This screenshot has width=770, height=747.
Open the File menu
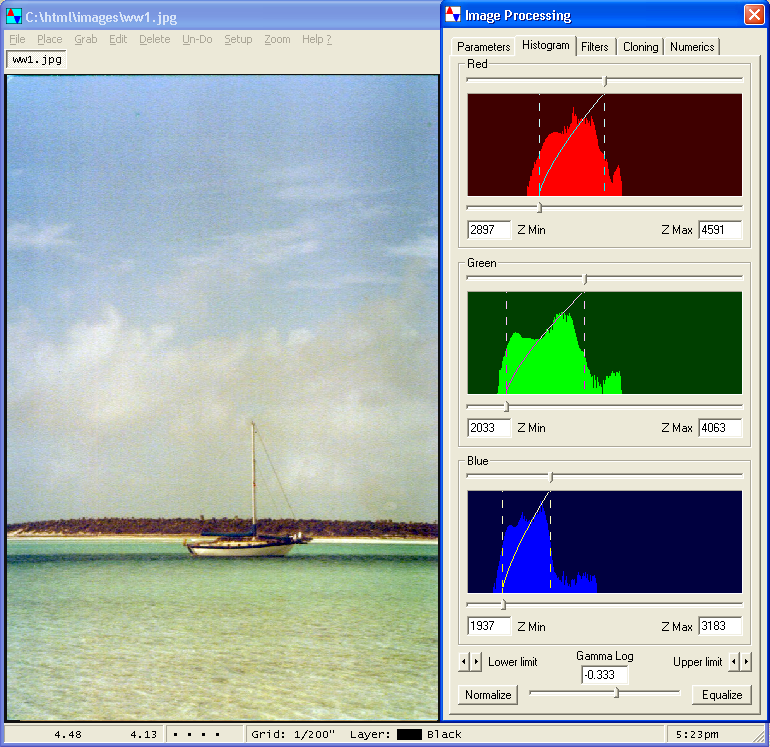coord(17,39)
